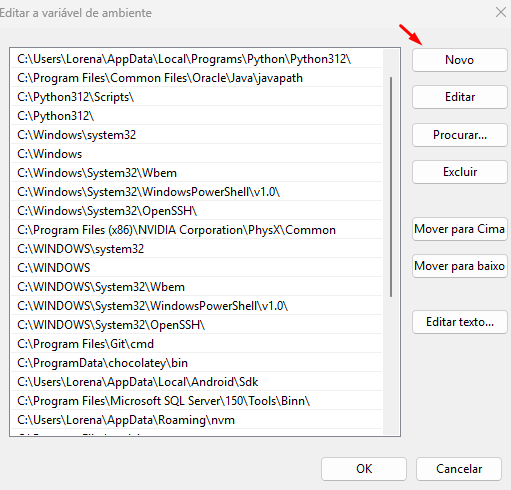
Task: Select the Roaming\nvm path entry
Action: tap(197, 420)
